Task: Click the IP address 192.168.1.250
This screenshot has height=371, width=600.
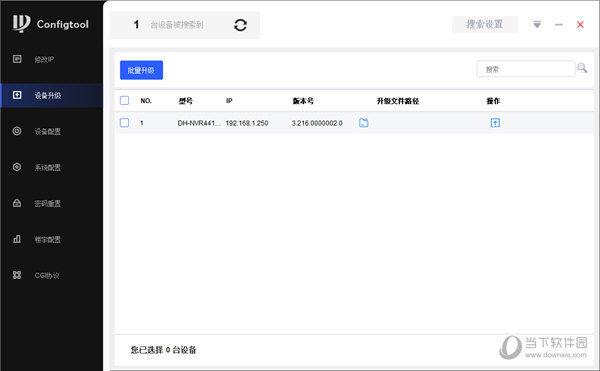Action: (x=247, y=123)
